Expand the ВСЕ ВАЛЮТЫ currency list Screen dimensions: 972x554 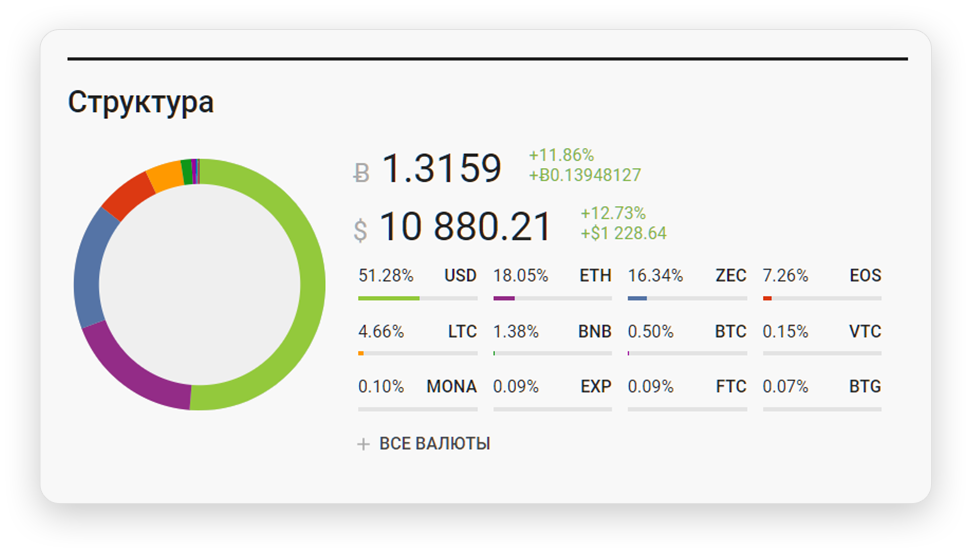tap(434, 444)
